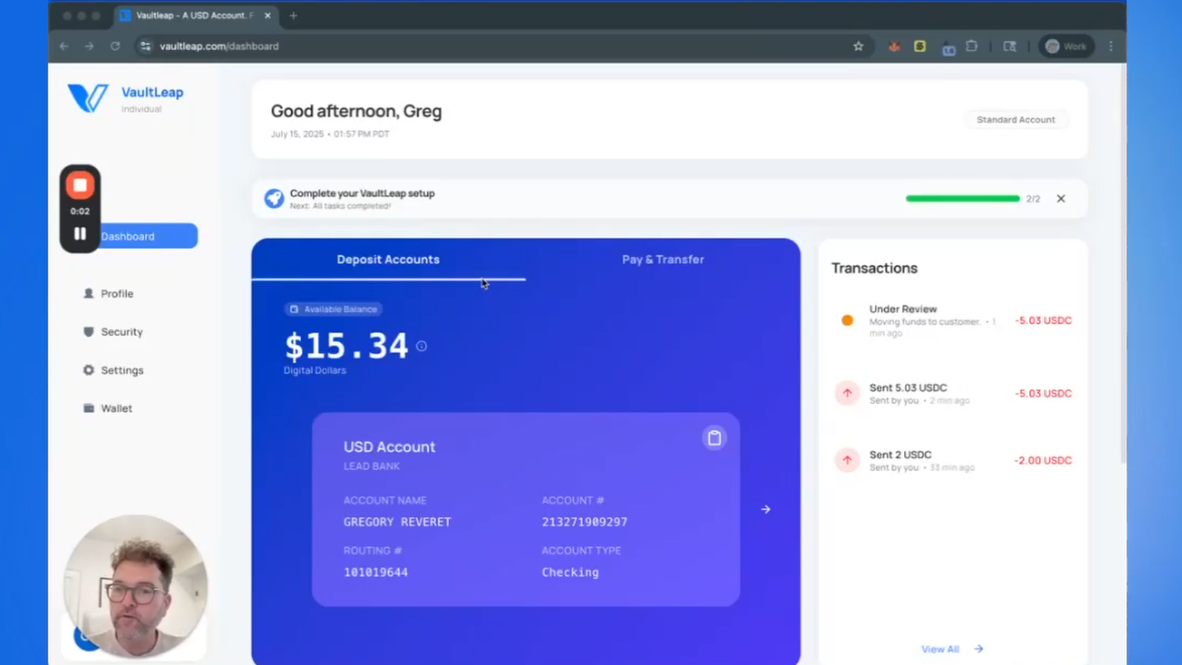Click the Security shield icon
The image size is (1182, 665).
click(88, 332)
